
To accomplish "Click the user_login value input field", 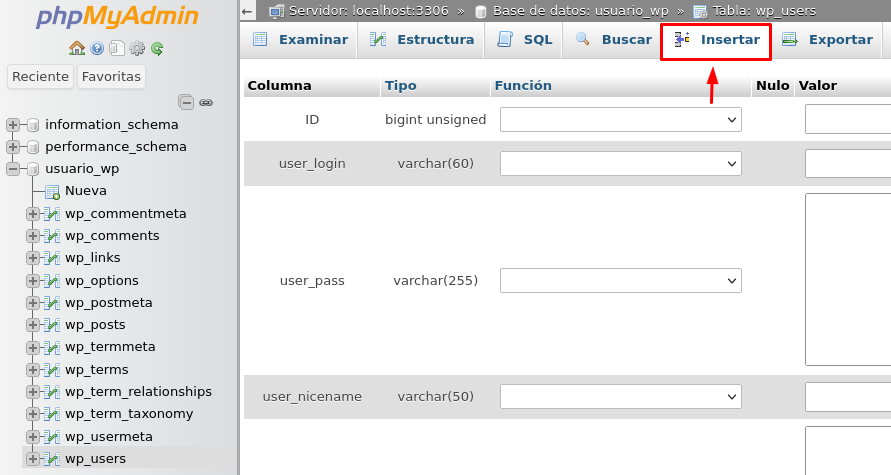I will tap(848, 164).
